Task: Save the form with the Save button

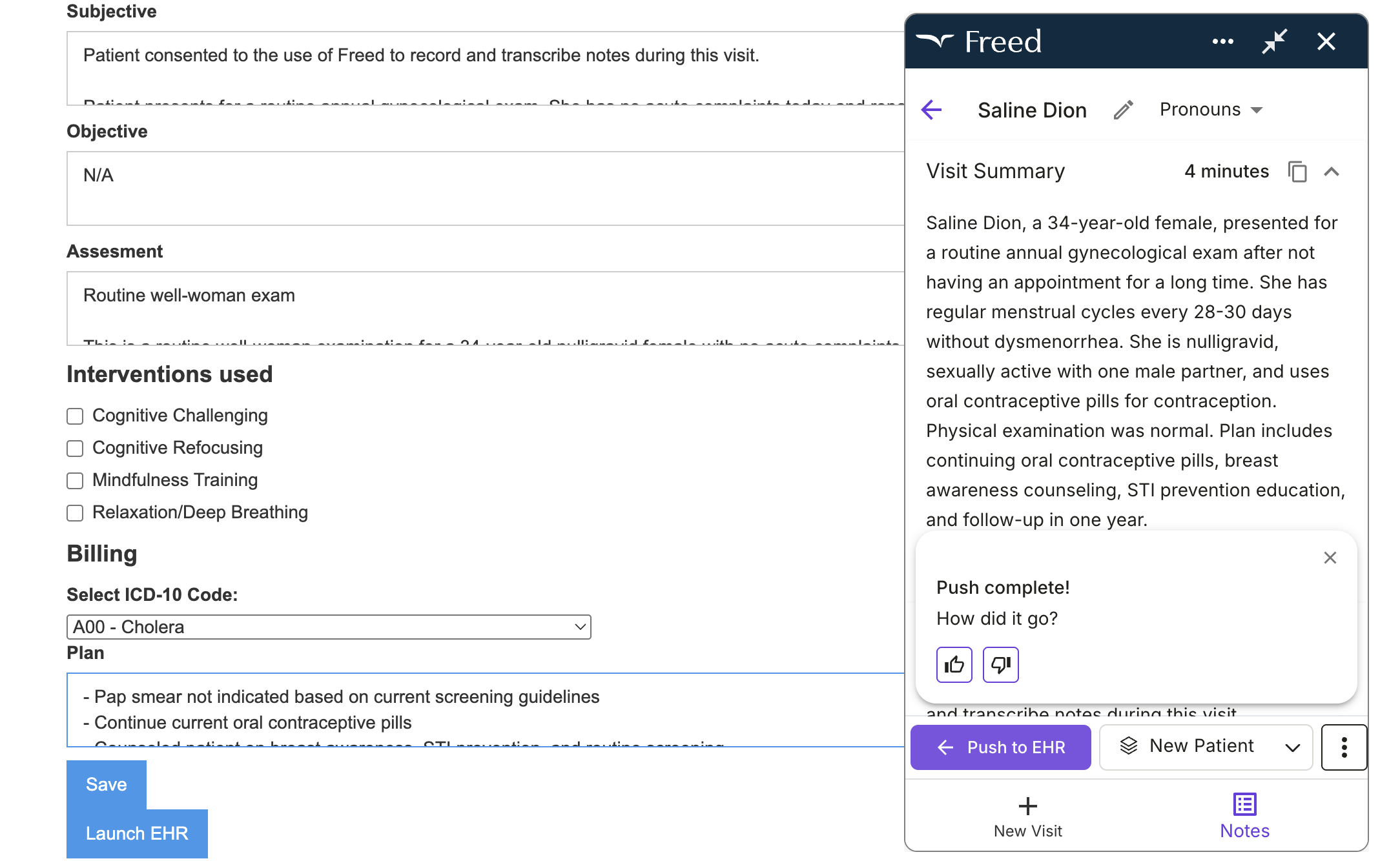Action: coord(105,784)
